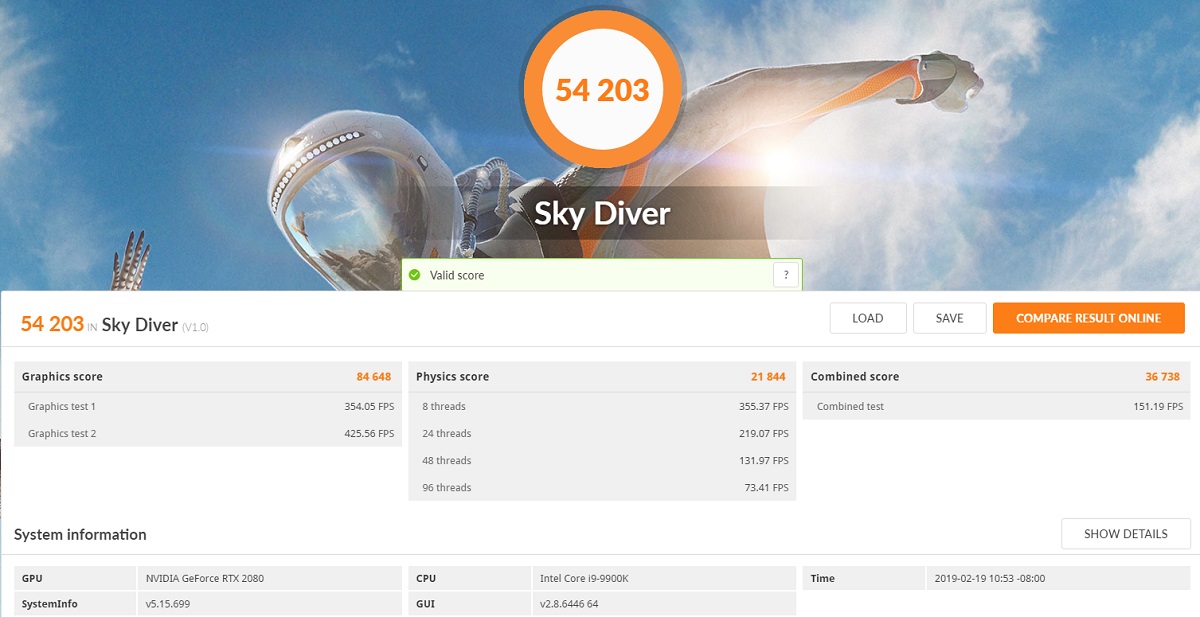Select the Time value 2019-02-19 field
The height and width of the screenshot is (617, 1200).
coord(1057,578)
